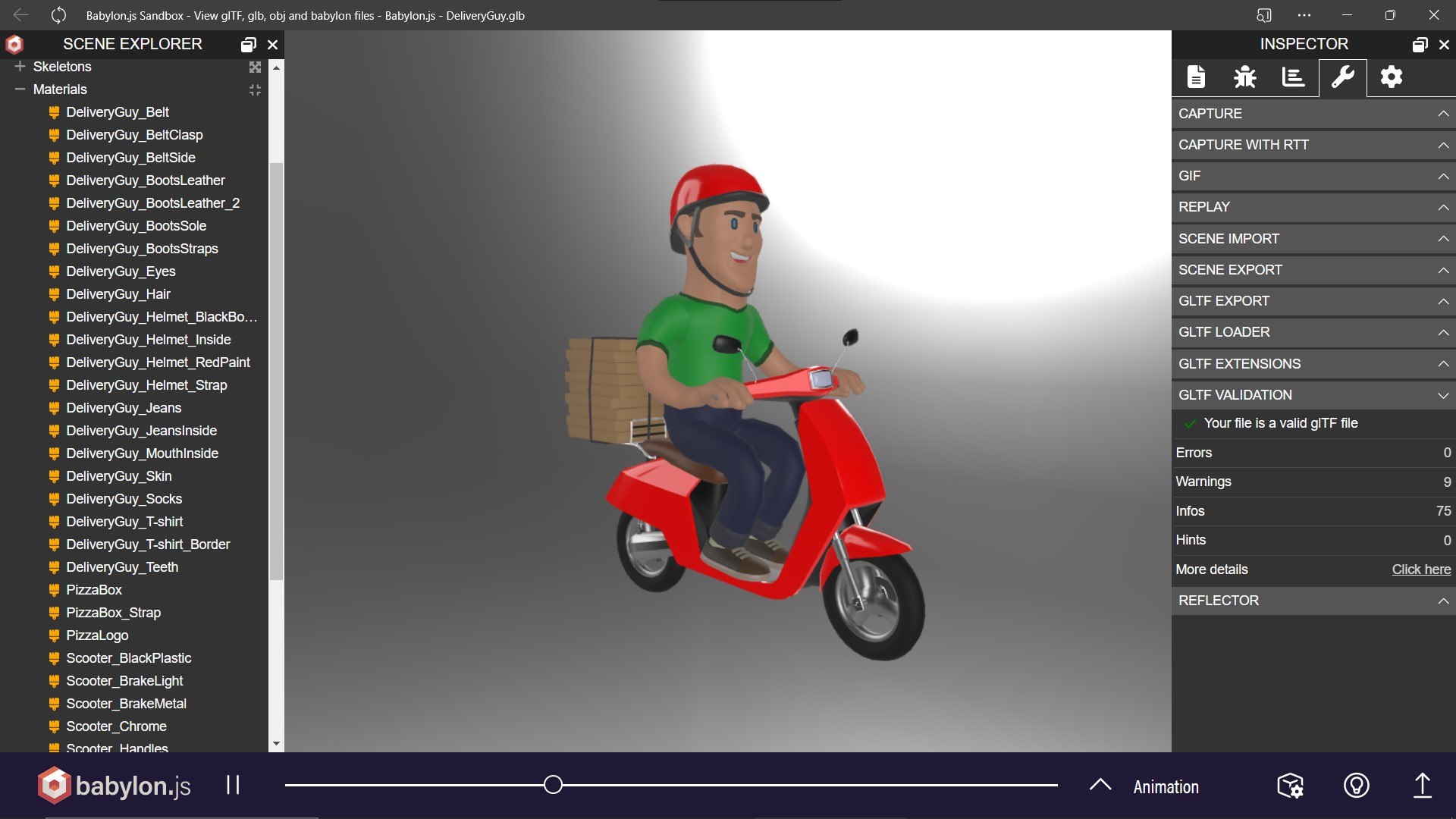
Task: Open the Animation dropdown chevron
Action: [x=1100, y=785]
